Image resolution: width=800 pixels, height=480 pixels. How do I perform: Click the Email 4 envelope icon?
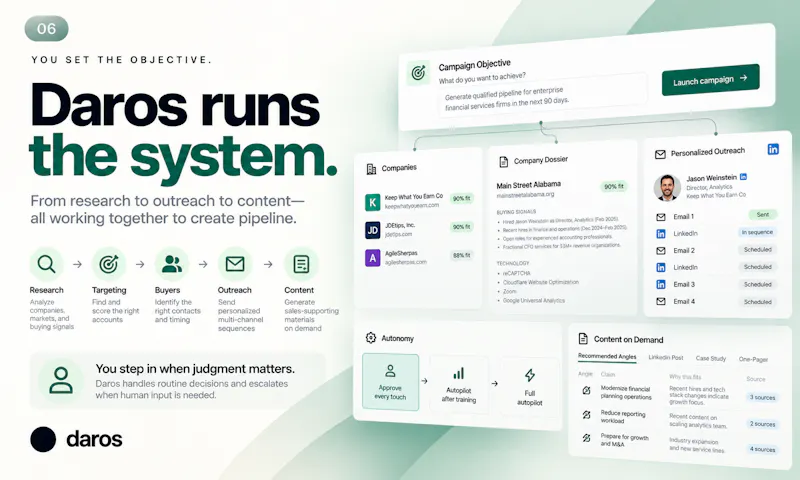click(x=661, y=301)
